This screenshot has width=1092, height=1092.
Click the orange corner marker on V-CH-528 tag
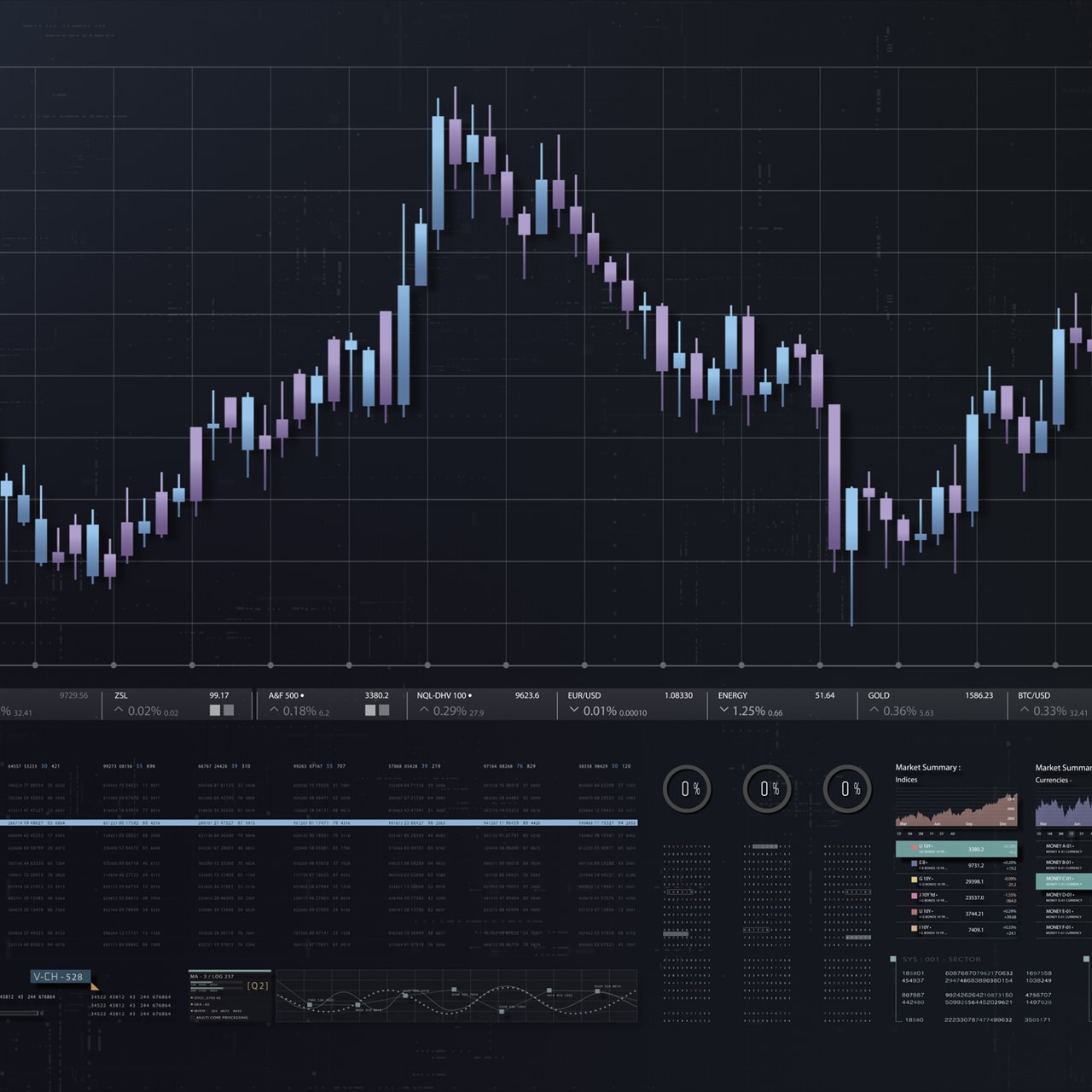(95, 986)
